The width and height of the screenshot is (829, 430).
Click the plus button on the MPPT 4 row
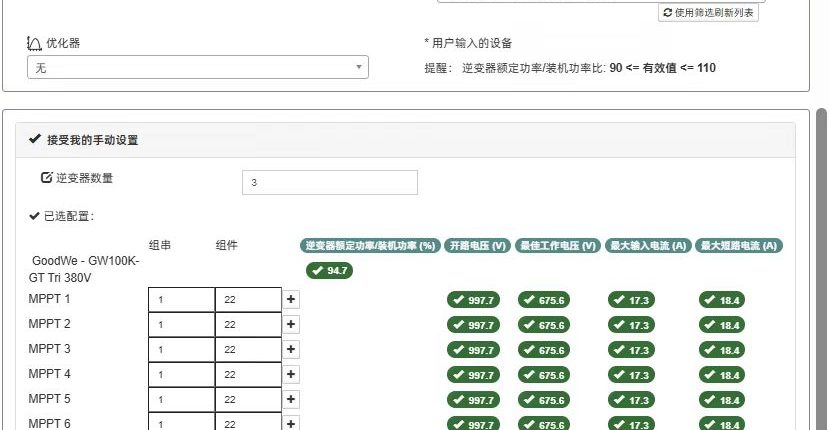291,374
